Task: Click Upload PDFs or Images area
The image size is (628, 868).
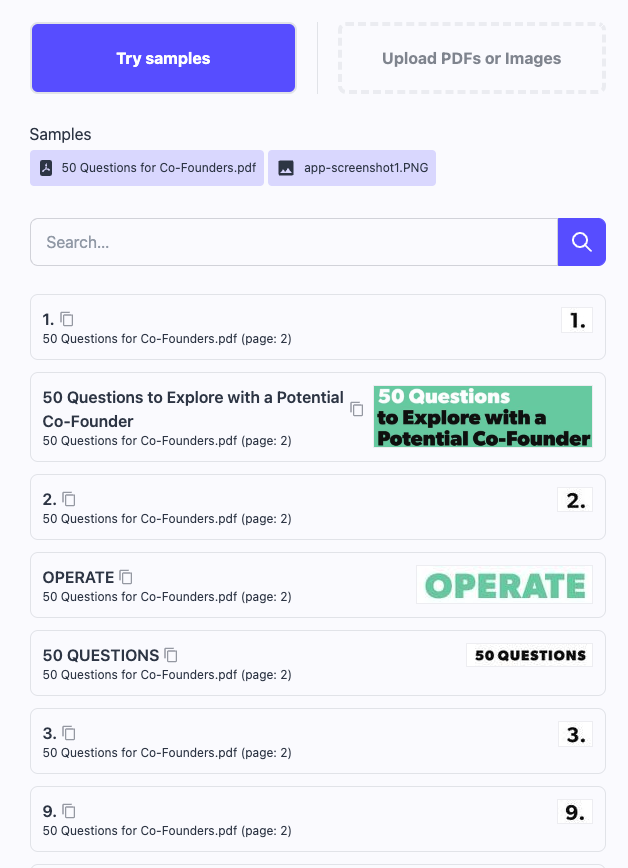Action: tap(471, 58)
